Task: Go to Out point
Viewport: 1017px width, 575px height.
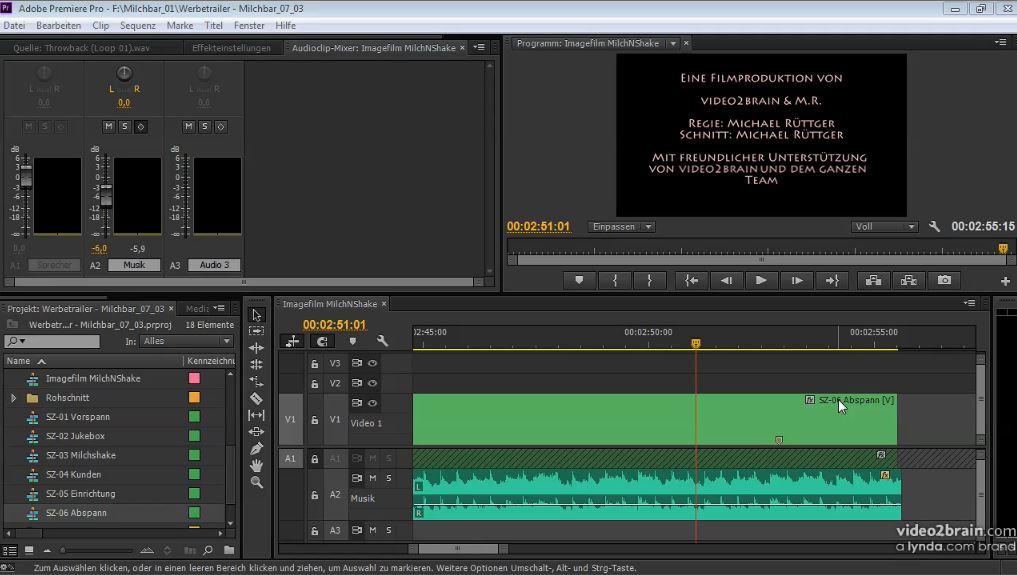Action: tap(832, 280)
